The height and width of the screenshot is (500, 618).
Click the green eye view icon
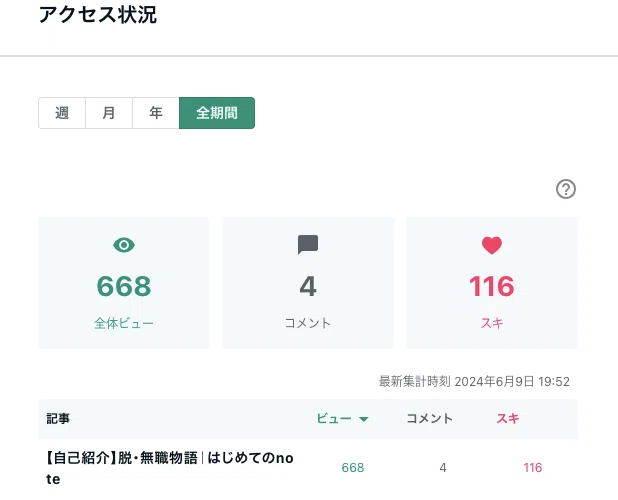(x=124, y=245)
